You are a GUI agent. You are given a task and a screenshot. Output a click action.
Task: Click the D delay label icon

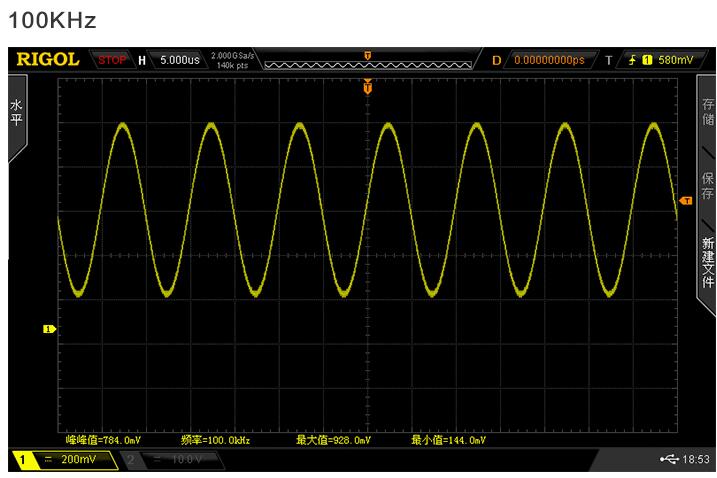(496, 60)
